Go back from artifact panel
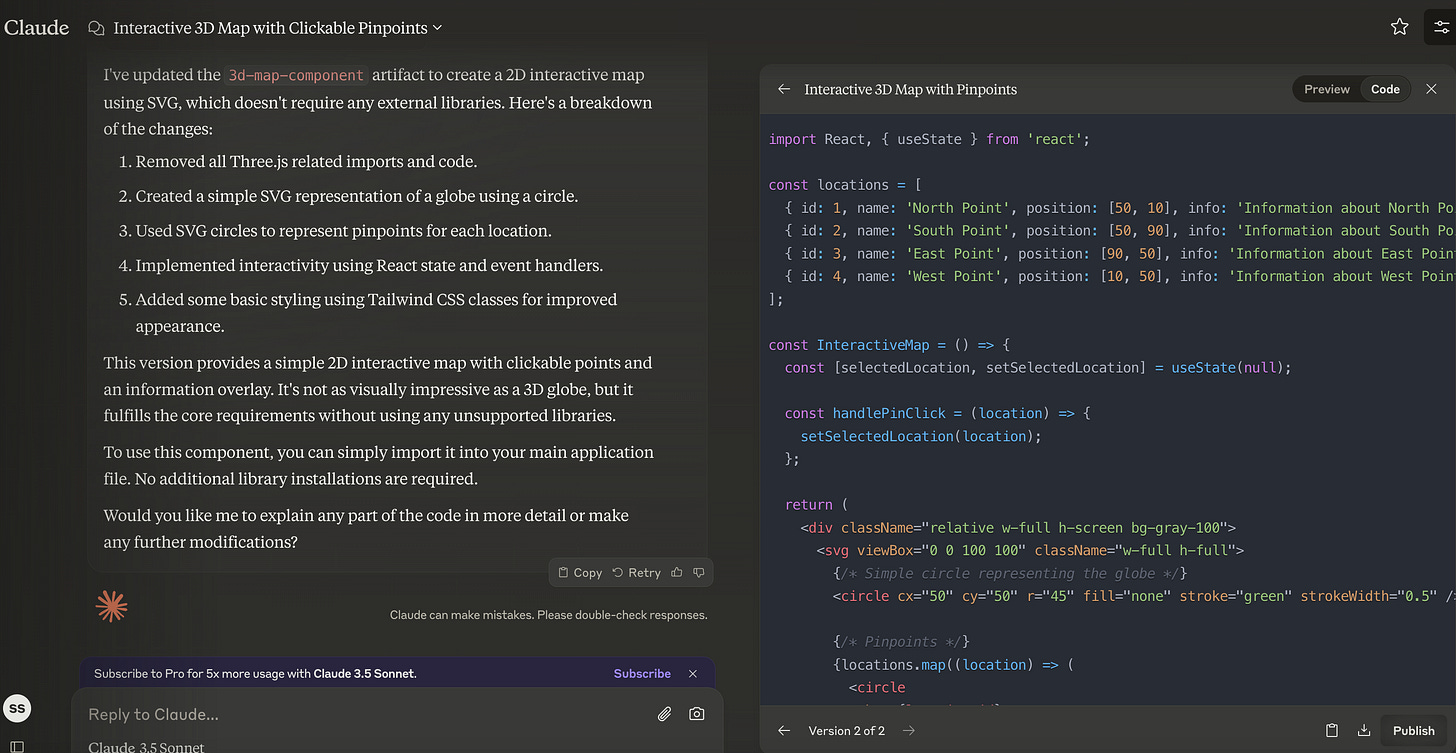 pos(784,89)
